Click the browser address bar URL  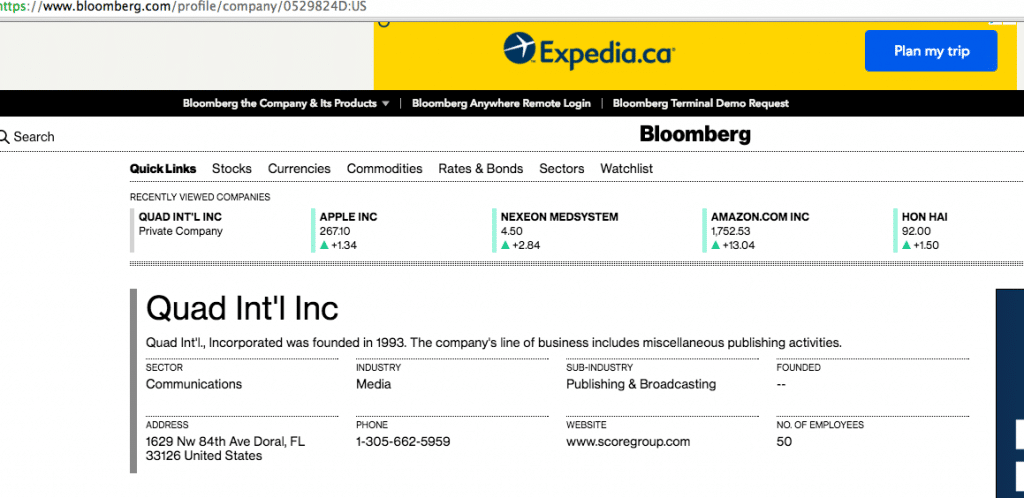tap(184, 7)
